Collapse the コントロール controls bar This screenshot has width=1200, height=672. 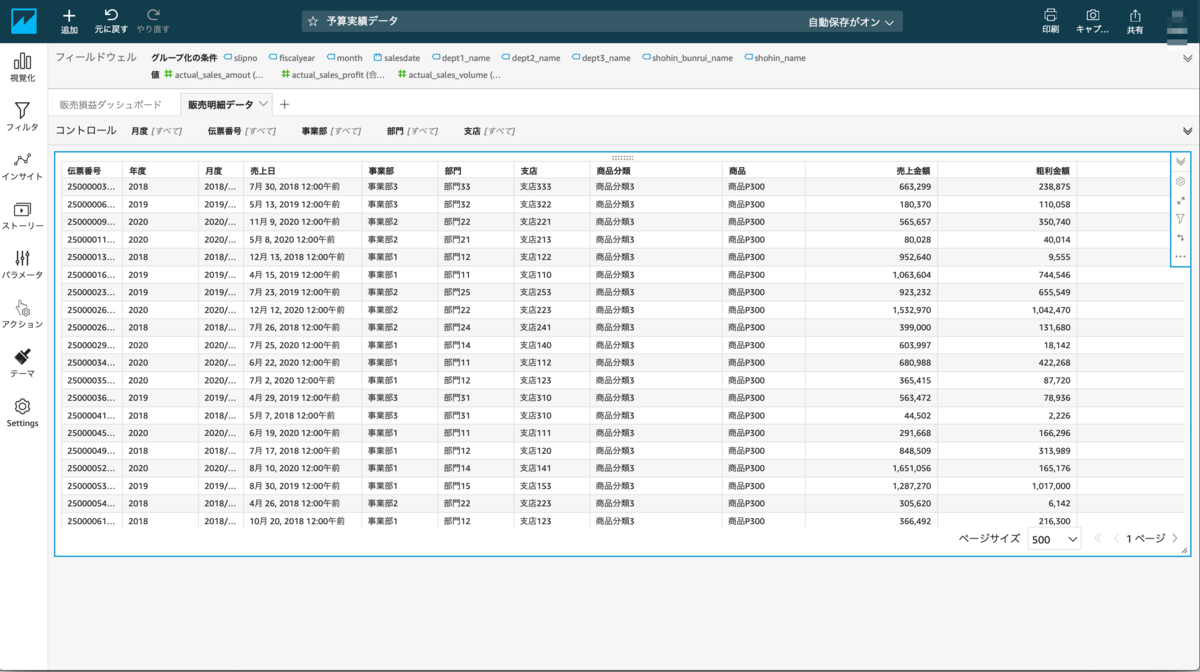click(1187, 131)
